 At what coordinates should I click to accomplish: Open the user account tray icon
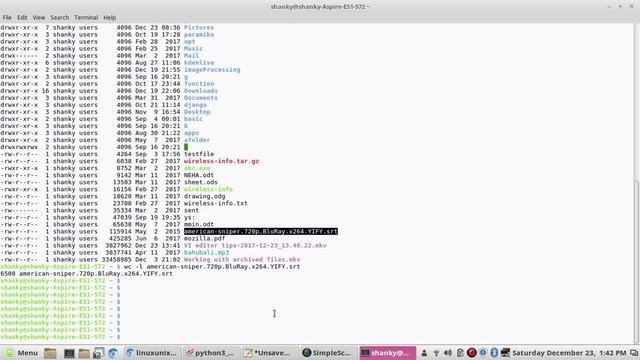coord(424,353)
